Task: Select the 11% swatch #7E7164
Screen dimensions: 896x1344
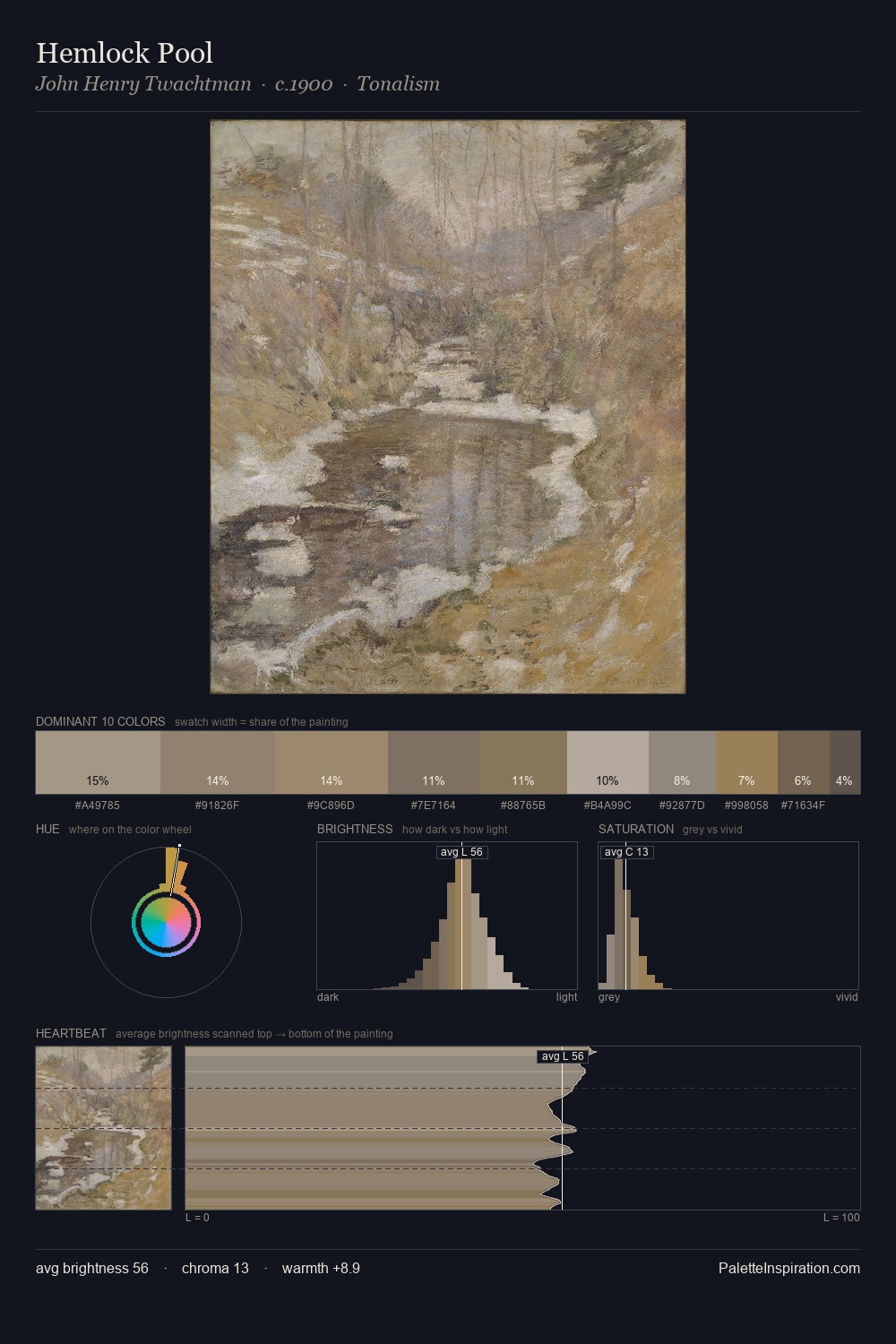Action: pos(434,762)
